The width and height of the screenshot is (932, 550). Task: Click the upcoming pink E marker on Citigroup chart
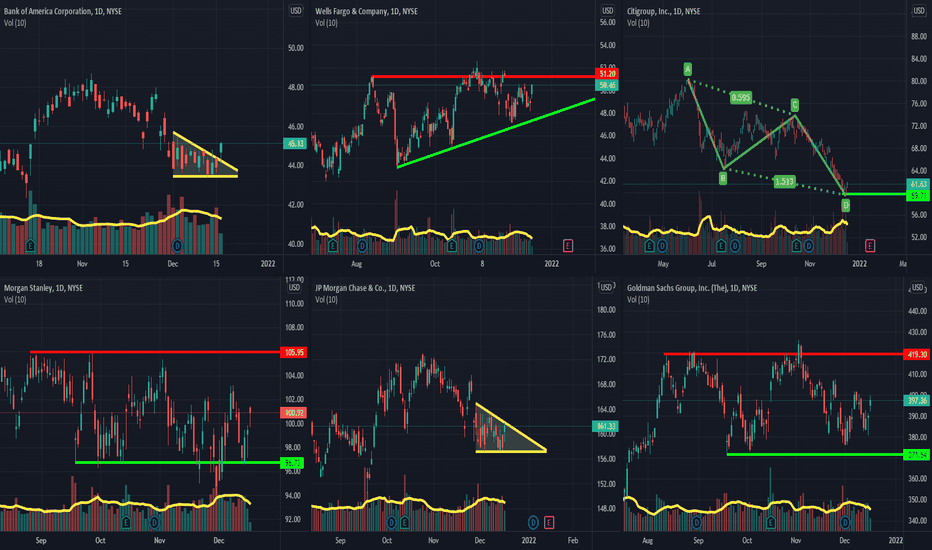click(870, 245)
